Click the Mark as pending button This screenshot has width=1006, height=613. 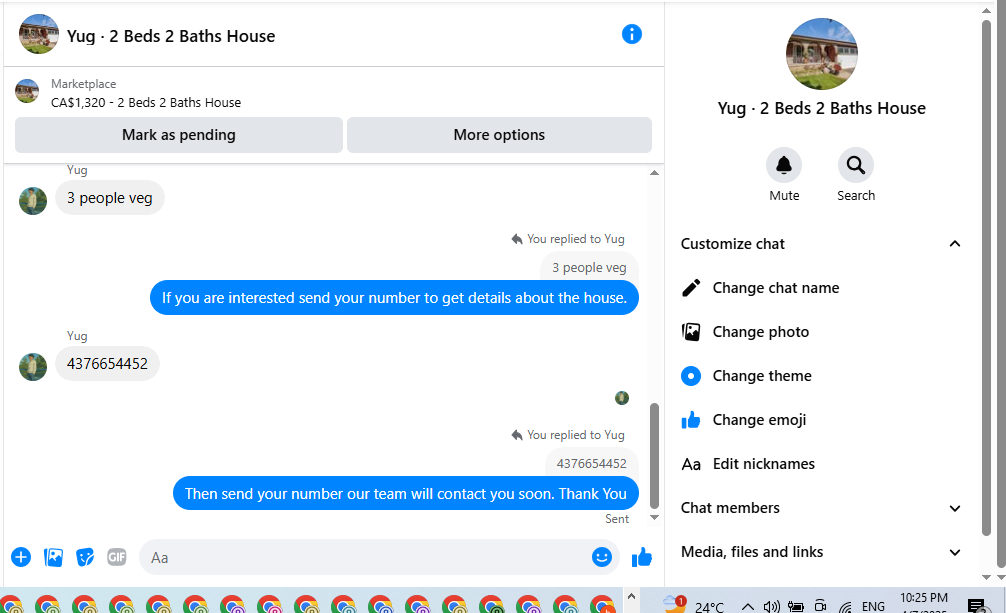pos(179,135)
